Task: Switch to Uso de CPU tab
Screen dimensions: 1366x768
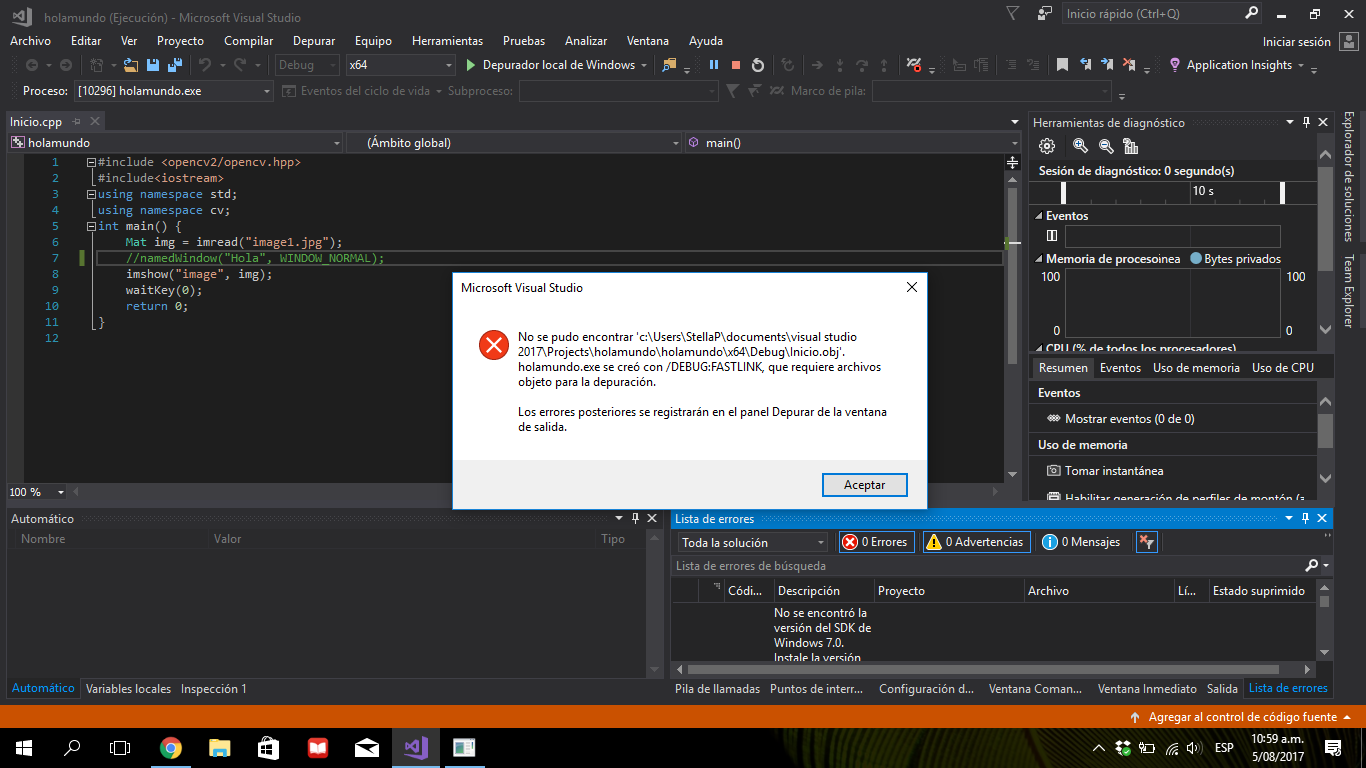Action: point(1283,368)
